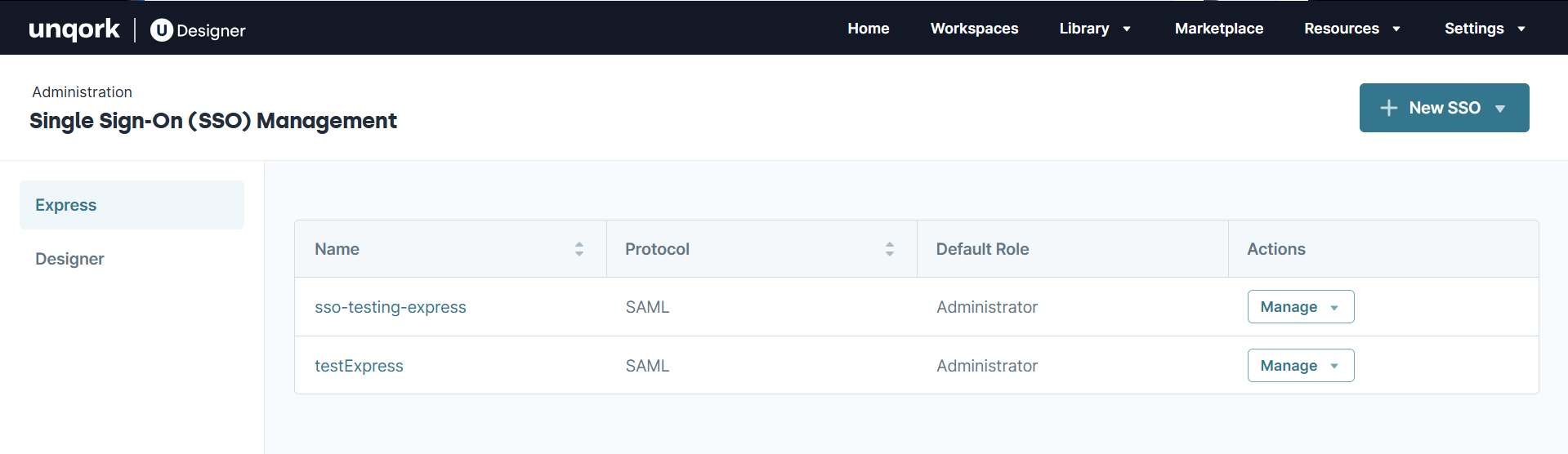Click SAML in the testExpress row
The height and width of the screenshot is (454, 1568).
[x=647, y=366]
